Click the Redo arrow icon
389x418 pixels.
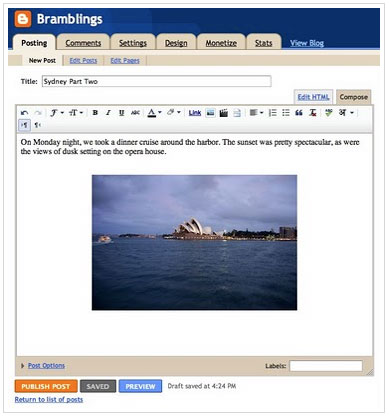click(x=38, y=113)
